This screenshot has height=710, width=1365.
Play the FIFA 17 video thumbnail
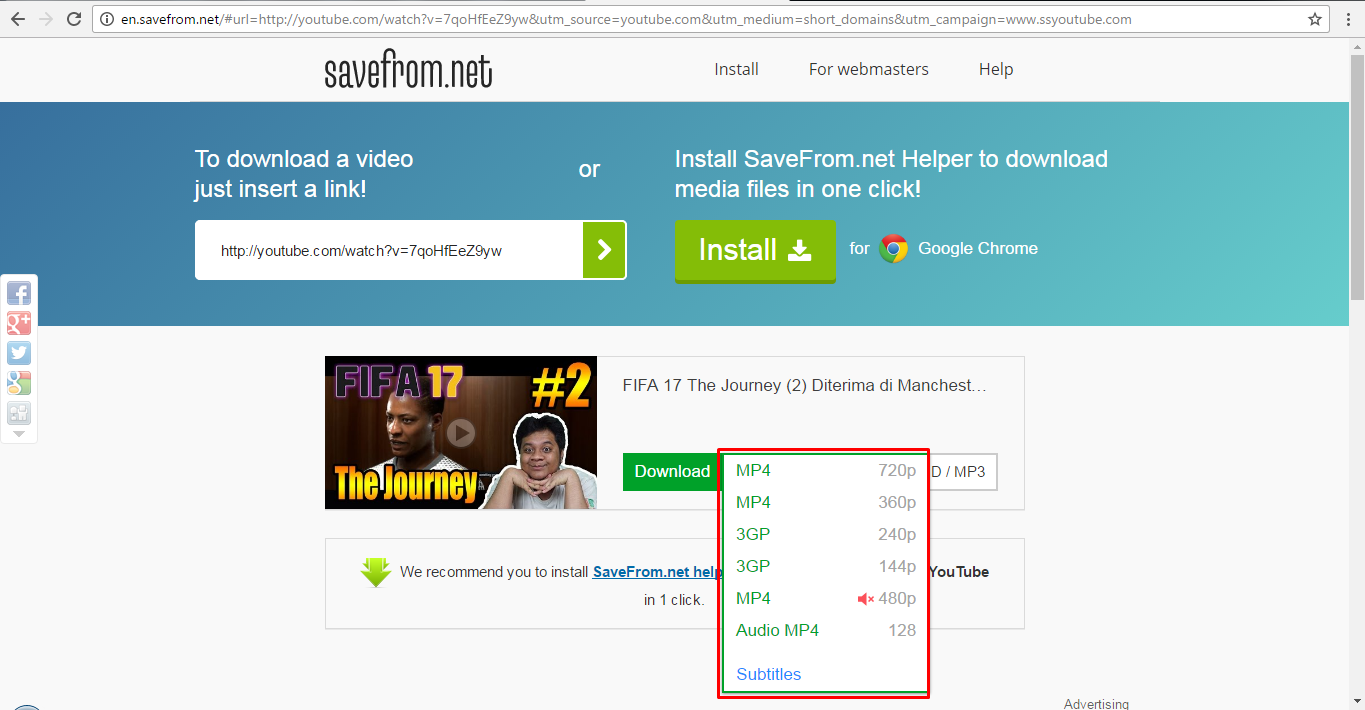[460, 433]
